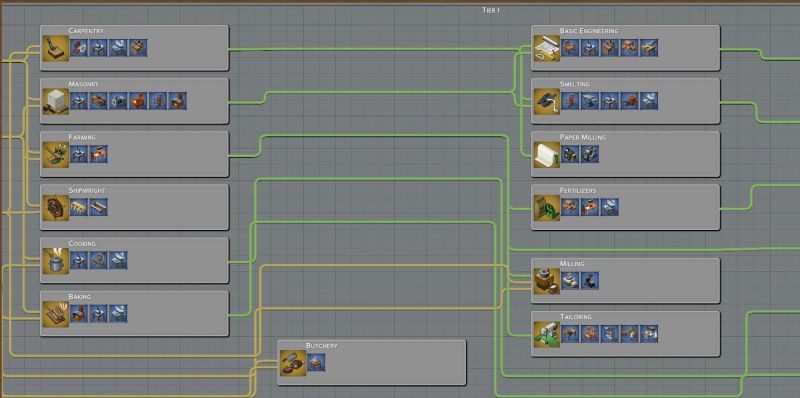Select third blue unlock icon in Baking card
Screen dimensions: 800x398
pyautogui.click(x=118, y=313)
